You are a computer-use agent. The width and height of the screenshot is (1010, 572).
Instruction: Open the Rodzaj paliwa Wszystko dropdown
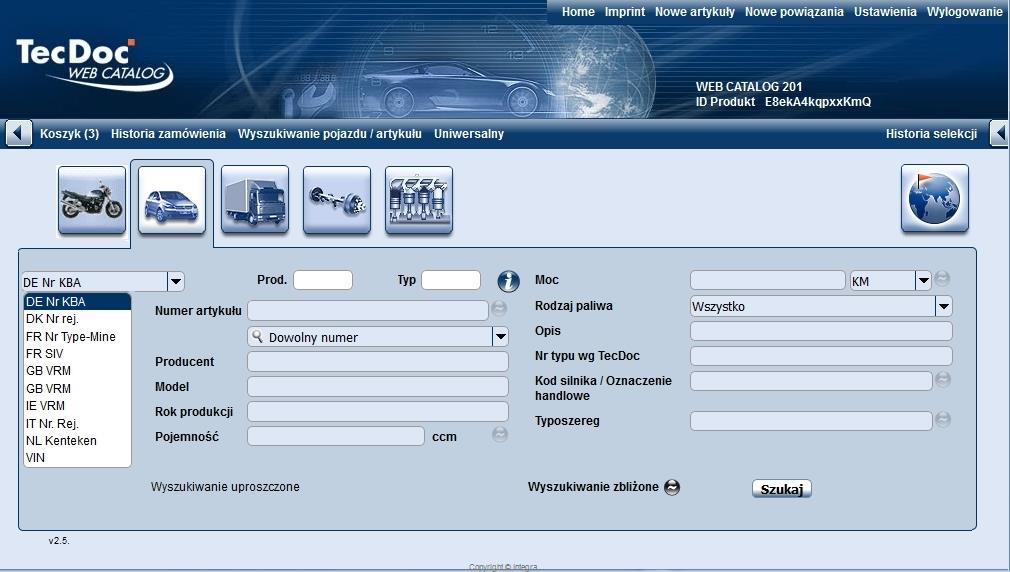[x=944, y=306]
